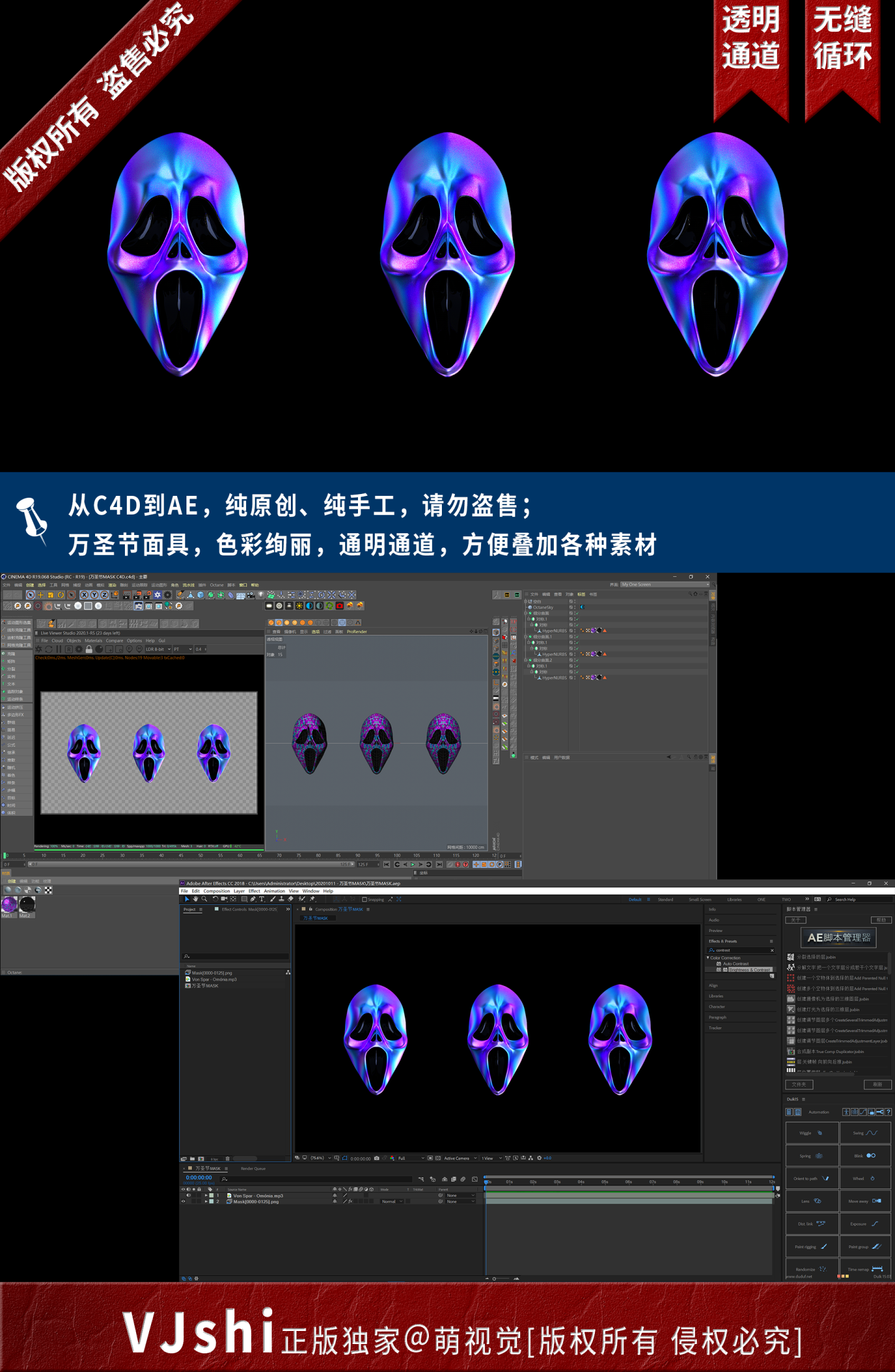This screenshot has width=895, height=1372.
Task: Clear the contrast search in Effects & Presets
Action: pos(772,950)
